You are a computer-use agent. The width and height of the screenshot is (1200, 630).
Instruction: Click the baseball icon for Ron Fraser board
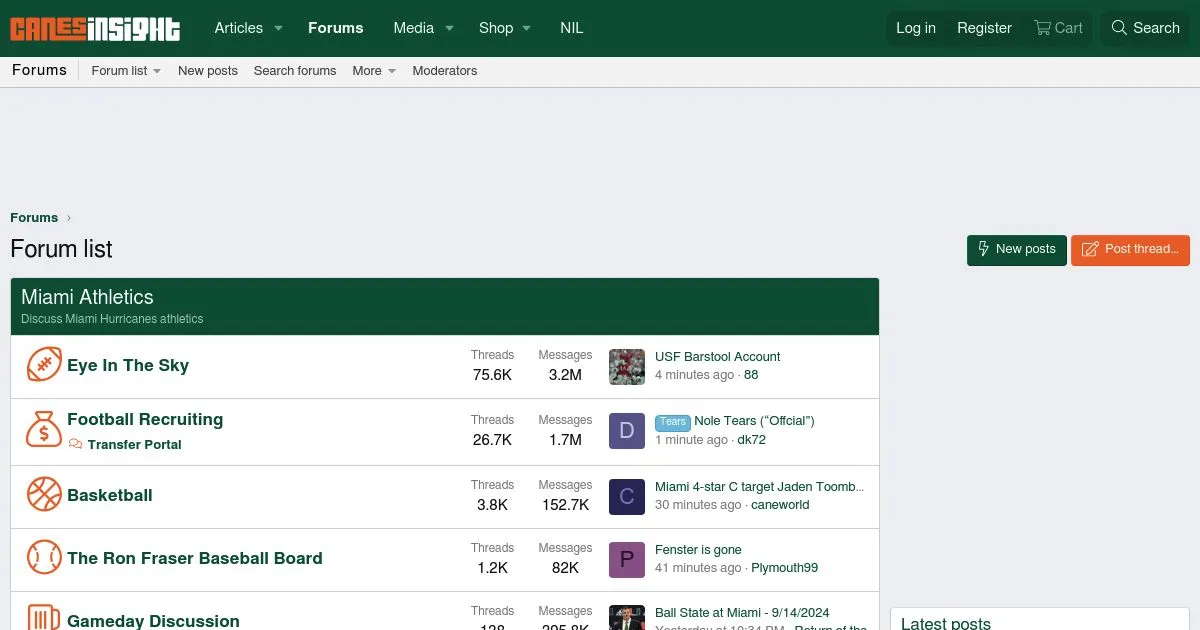(44, 557)
